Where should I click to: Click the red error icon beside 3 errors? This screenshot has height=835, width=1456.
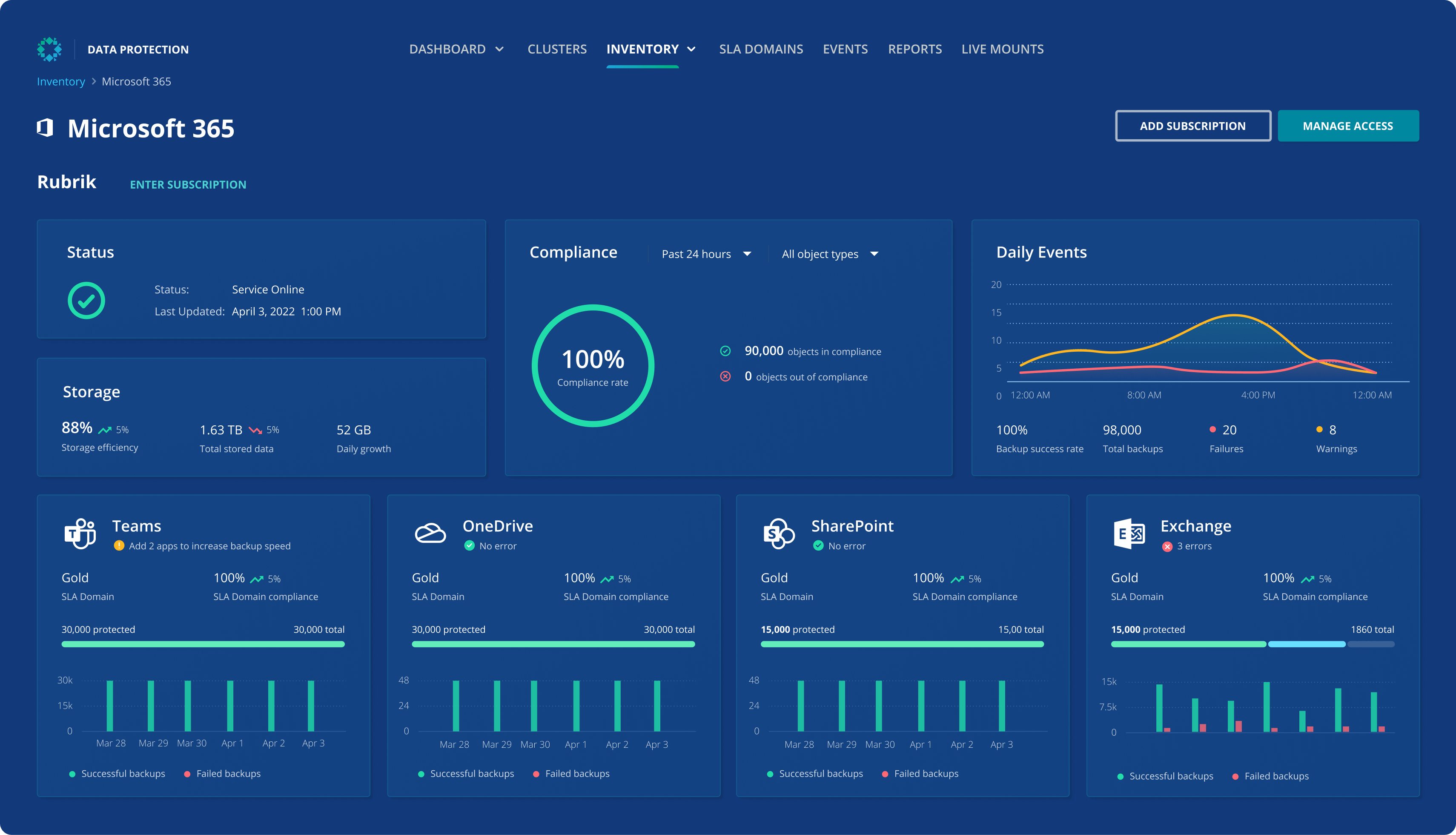point(1167,547)
